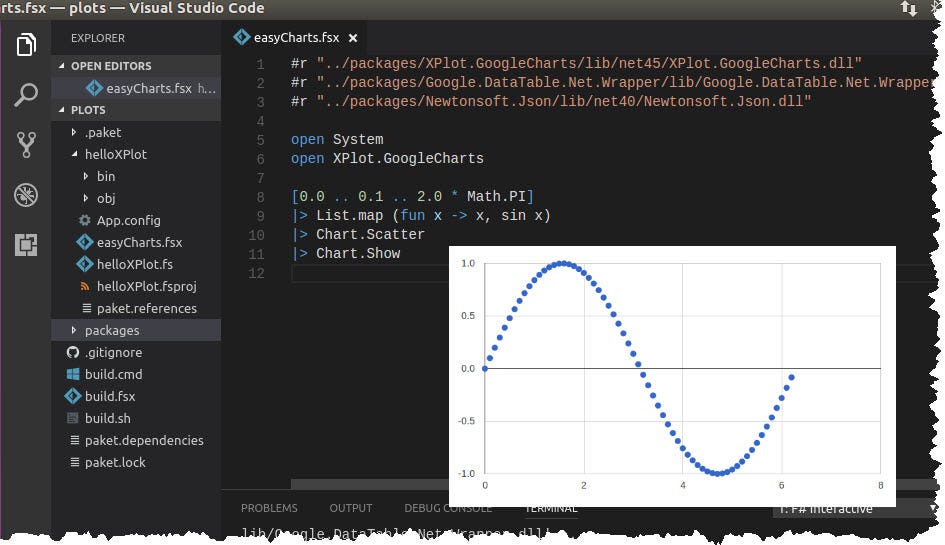Screen dimensions: 945x545
Task: Expand the .paket folder
Action: (x=74, y=132)
